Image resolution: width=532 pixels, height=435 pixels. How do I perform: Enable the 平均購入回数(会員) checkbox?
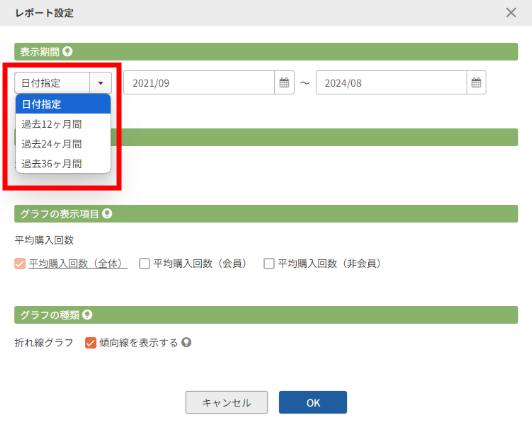145,264
